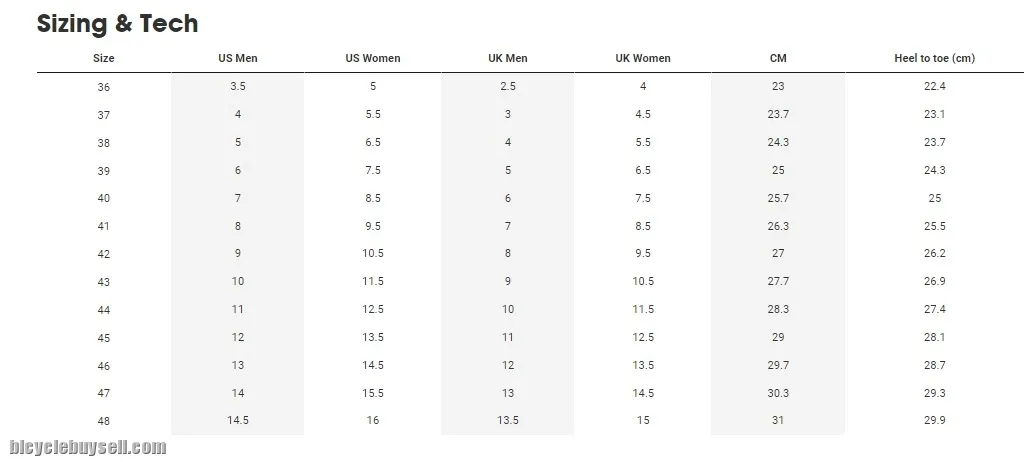Click Heel to toe value 22.4
The height and width of the screenshot is (462, 1034).
click(x=934, y=87)
